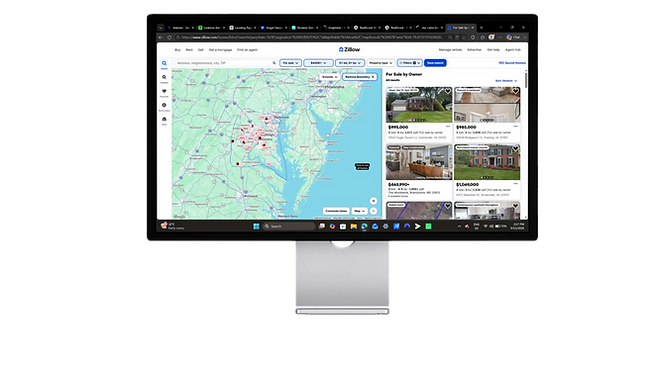The width and height of the screenshot is (653, 366).
Task: Save the $995,000 home with its heart
Action: coord(448,91)
